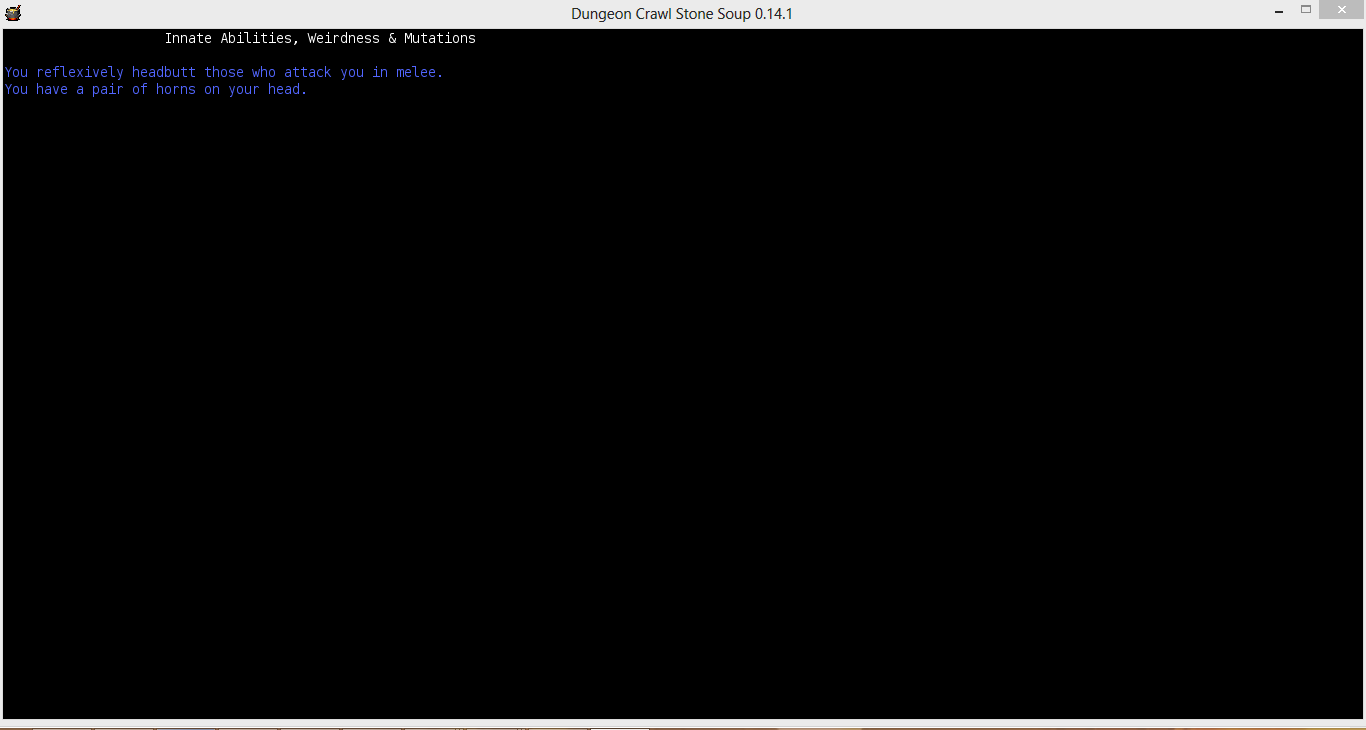The width and height of the screenshot is (1366, 730).
Task: Select the "You have a pair of horns" line
Action: [x=156, y=89]
